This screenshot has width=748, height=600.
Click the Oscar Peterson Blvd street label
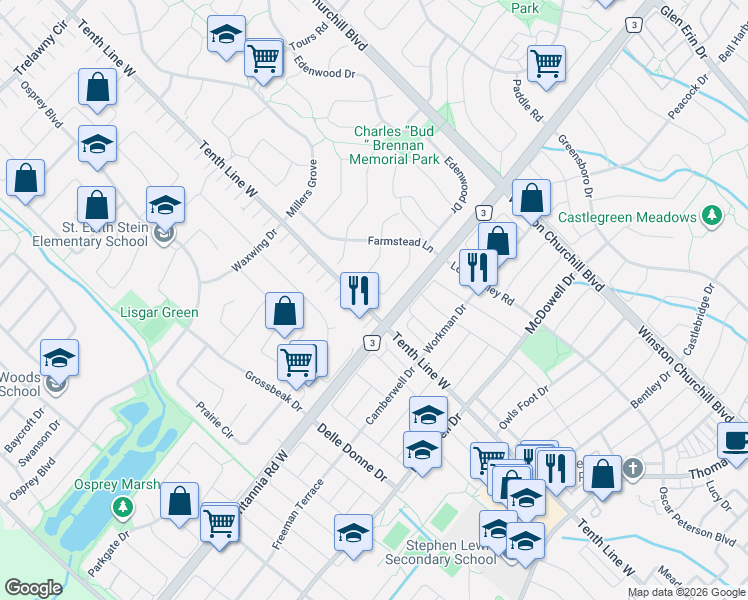(697, 516)
